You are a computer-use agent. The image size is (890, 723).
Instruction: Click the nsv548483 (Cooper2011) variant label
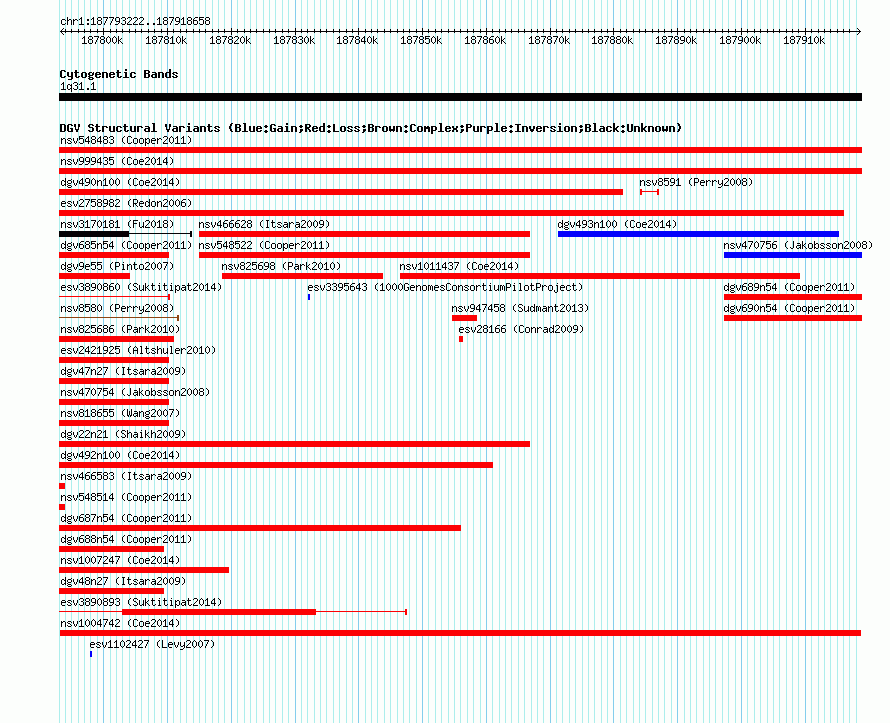point(126,140)
